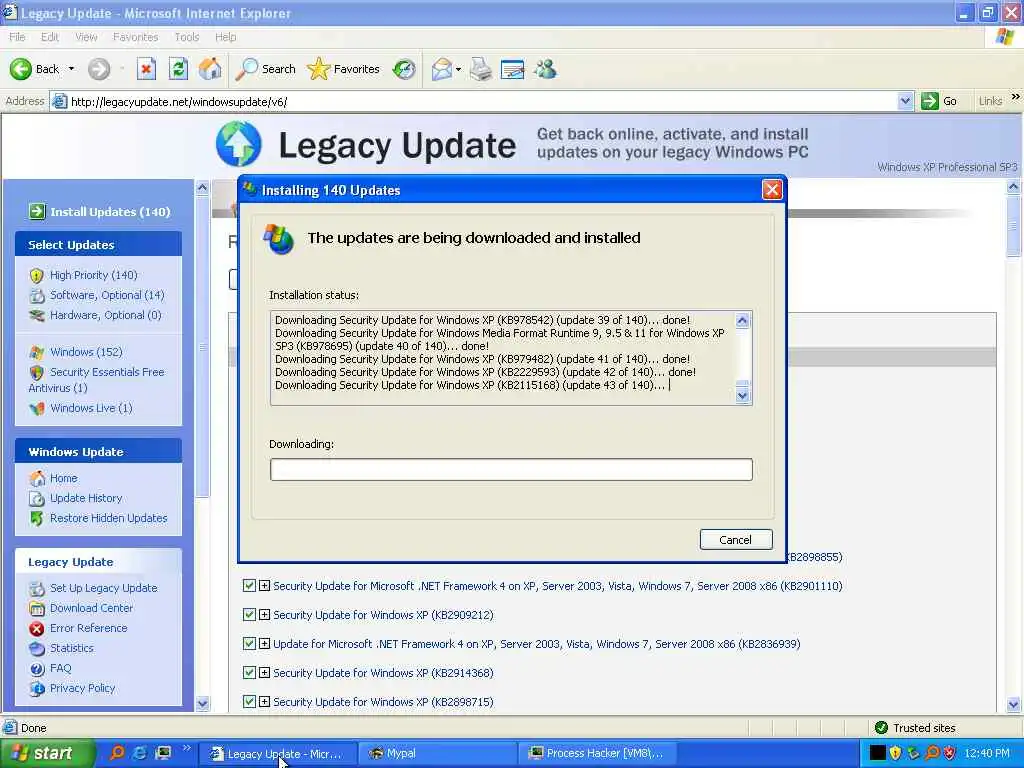Open the Hardware, Optional (0) link

point(106,315)
